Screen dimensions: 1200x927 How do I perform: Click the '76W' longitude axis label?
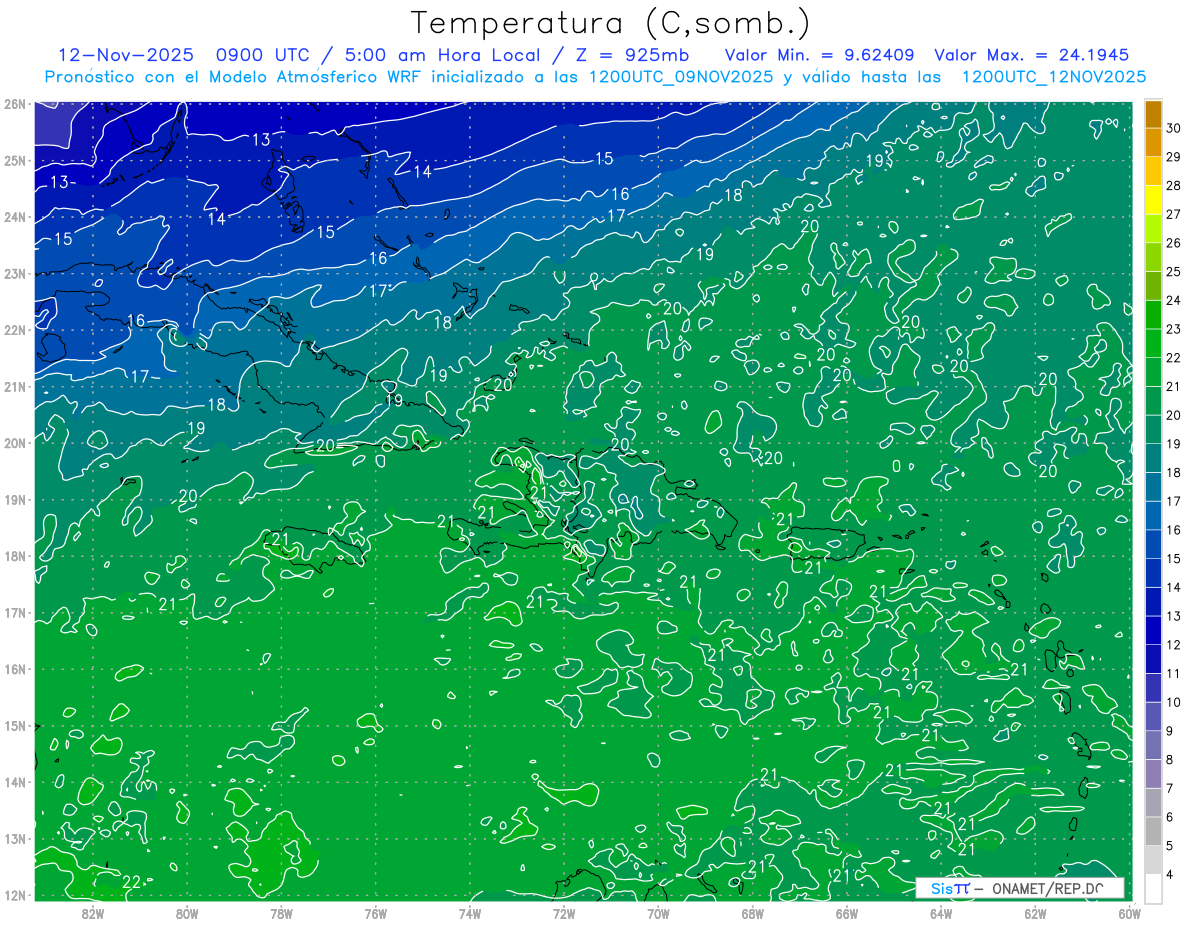coord(375,912)
